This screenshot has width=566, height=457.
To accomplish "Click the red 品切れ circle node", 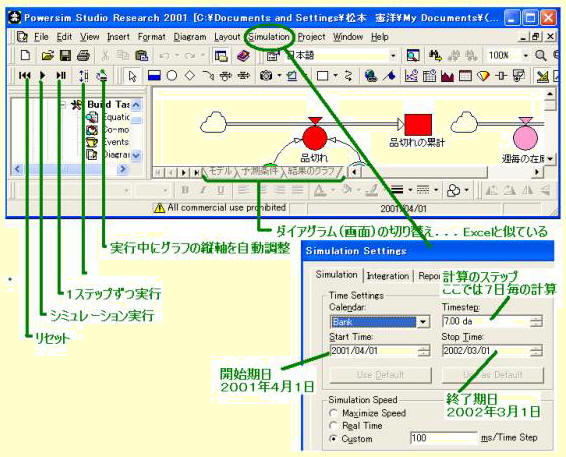I will point(315,138).
